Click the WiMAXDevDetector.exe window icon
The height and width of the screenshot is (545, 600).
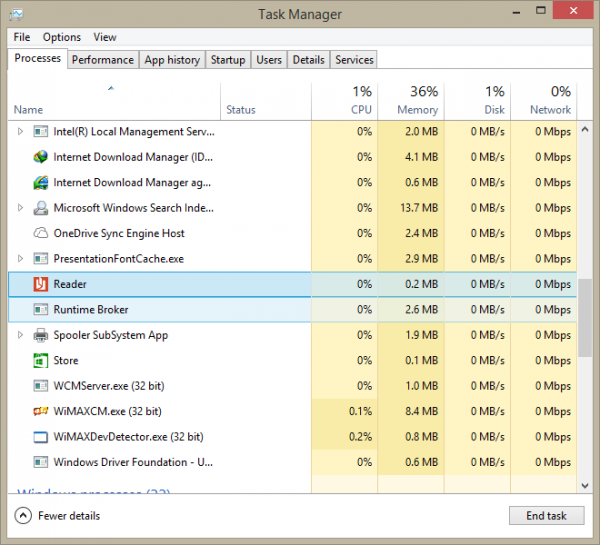click(41, 437)
